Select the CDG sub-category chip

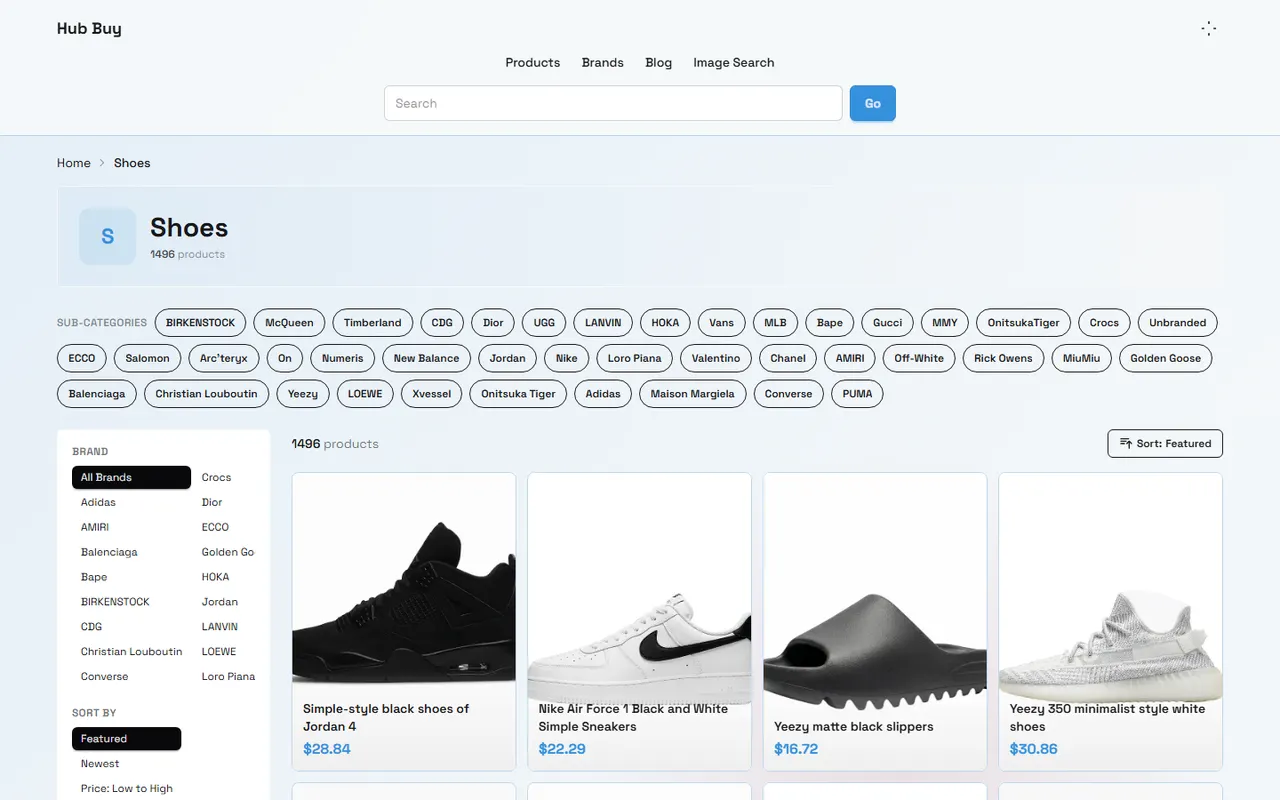click(x=442, y=323)
